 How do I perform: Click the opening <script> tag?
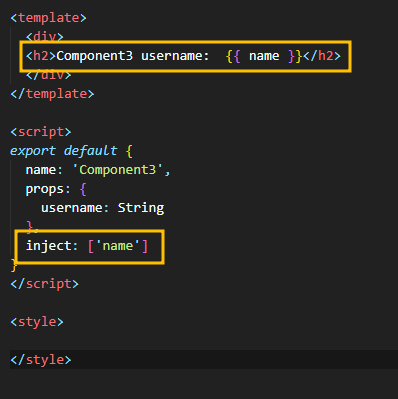[41, 132]
